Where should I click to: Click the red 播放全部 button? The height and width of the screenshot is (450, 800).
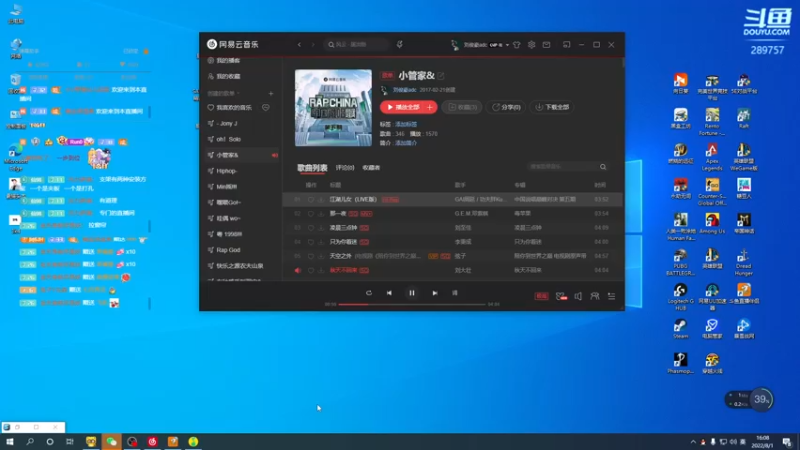[x=402, y=107]
